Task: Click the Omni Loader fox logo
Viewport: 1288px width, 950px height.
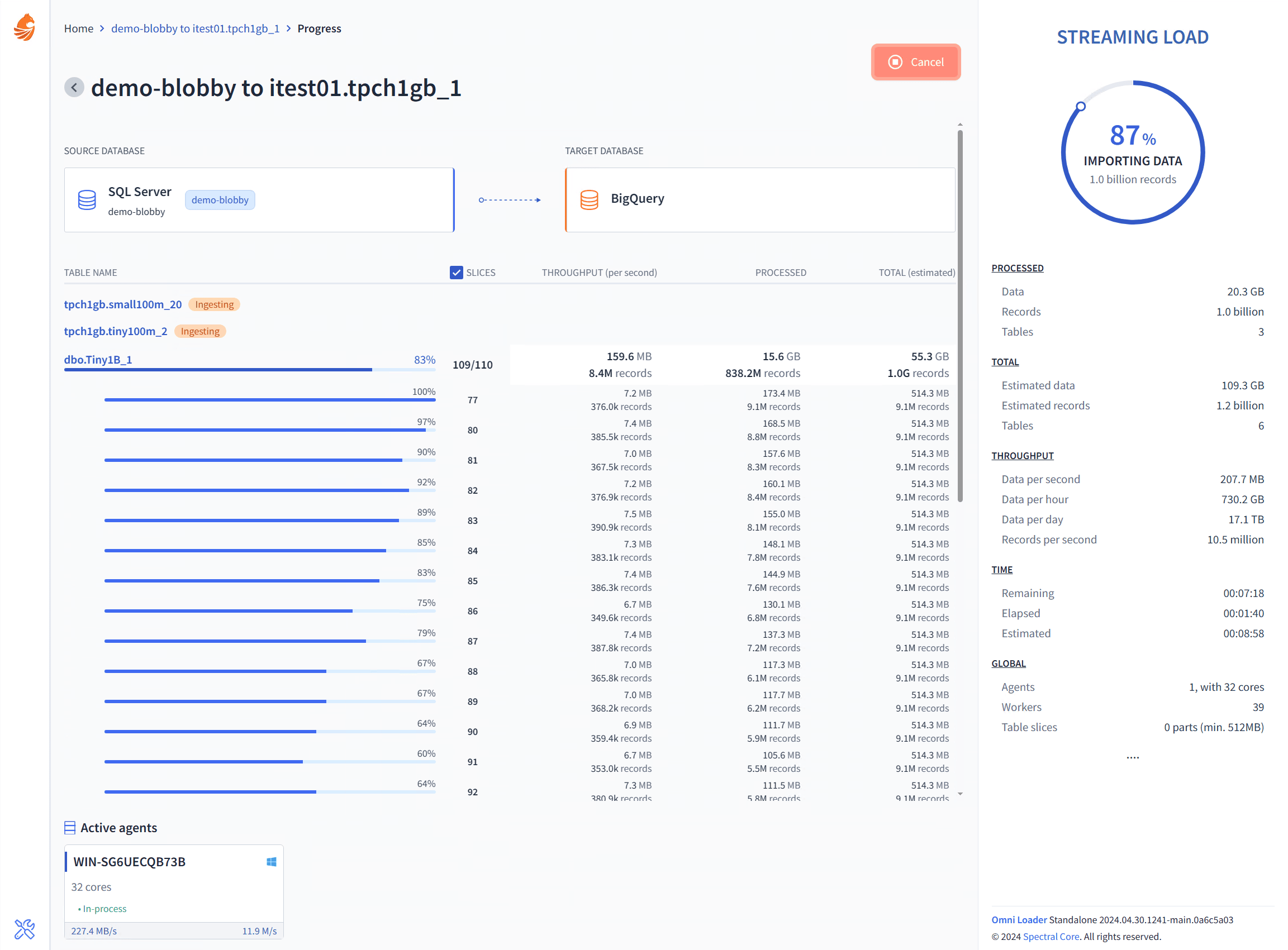Action: (24, 27)
